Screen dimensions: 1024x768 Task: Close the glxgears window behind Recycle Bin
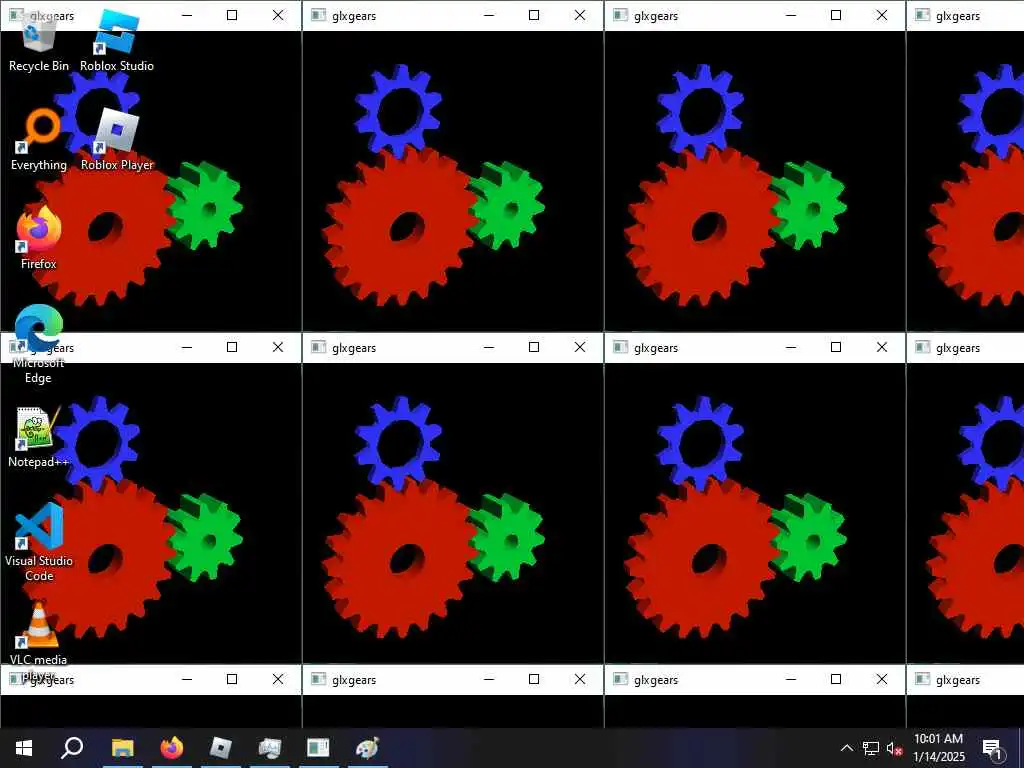coord(278,16)
